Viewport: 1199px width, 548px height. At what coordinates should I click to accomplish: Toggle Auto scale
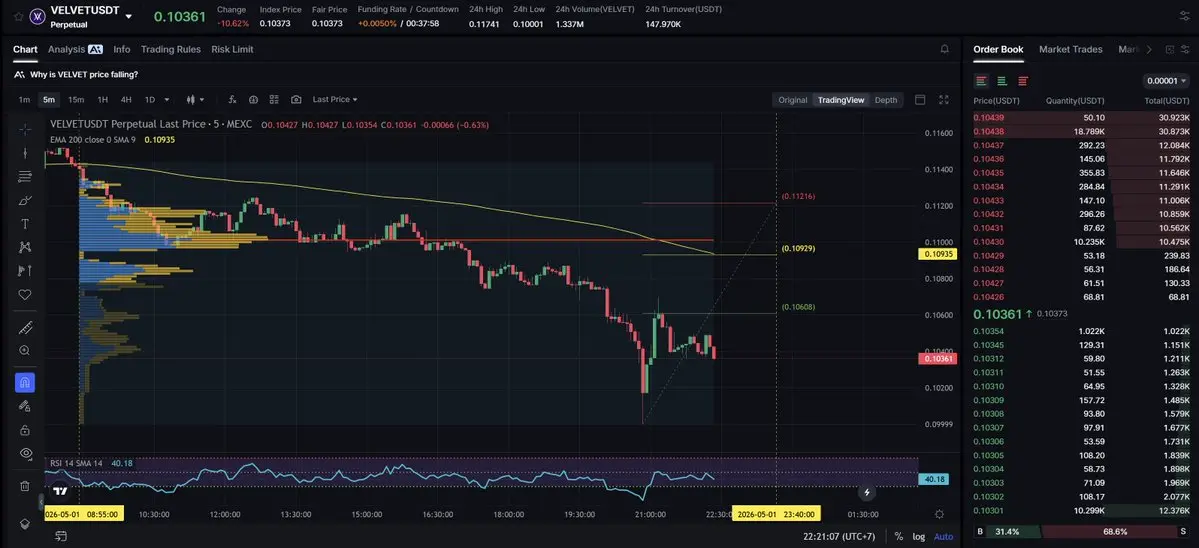[944, 537]
